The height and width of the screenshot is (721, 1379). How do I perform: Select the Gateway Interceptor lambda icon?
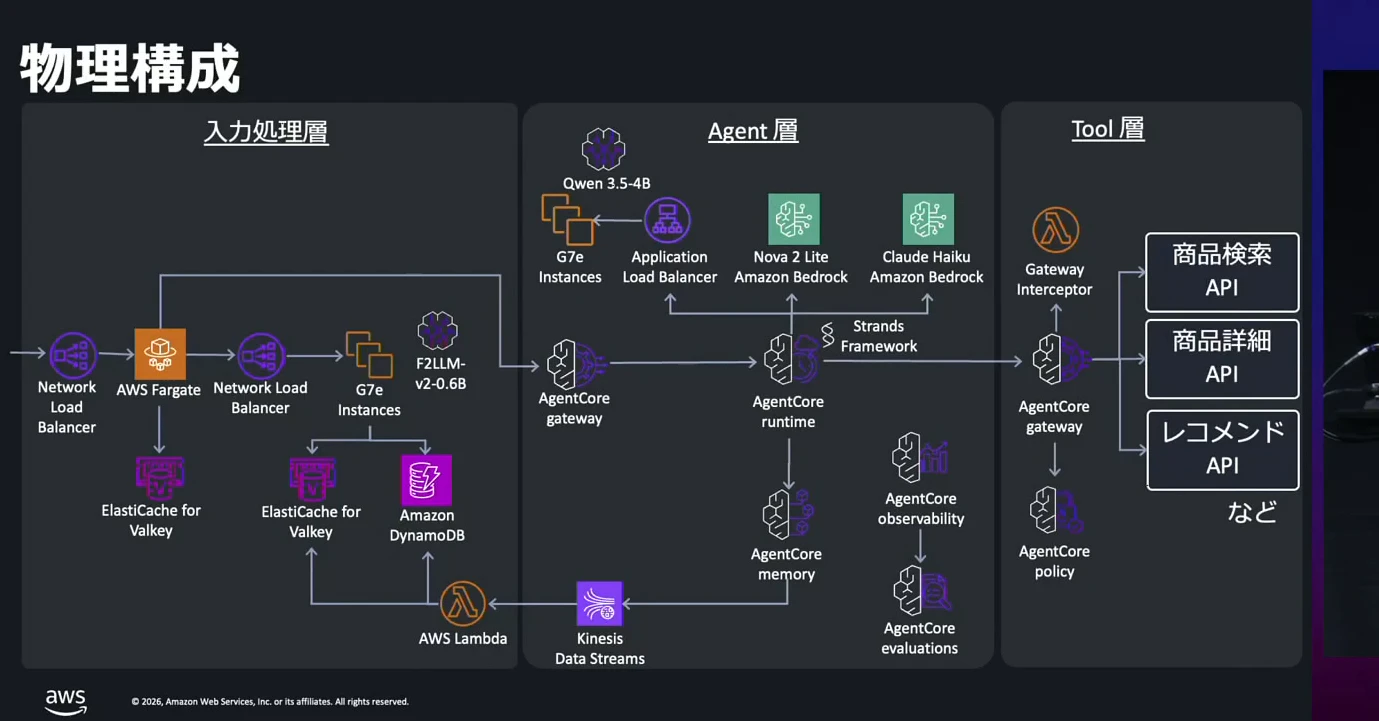click(1055, 231)
